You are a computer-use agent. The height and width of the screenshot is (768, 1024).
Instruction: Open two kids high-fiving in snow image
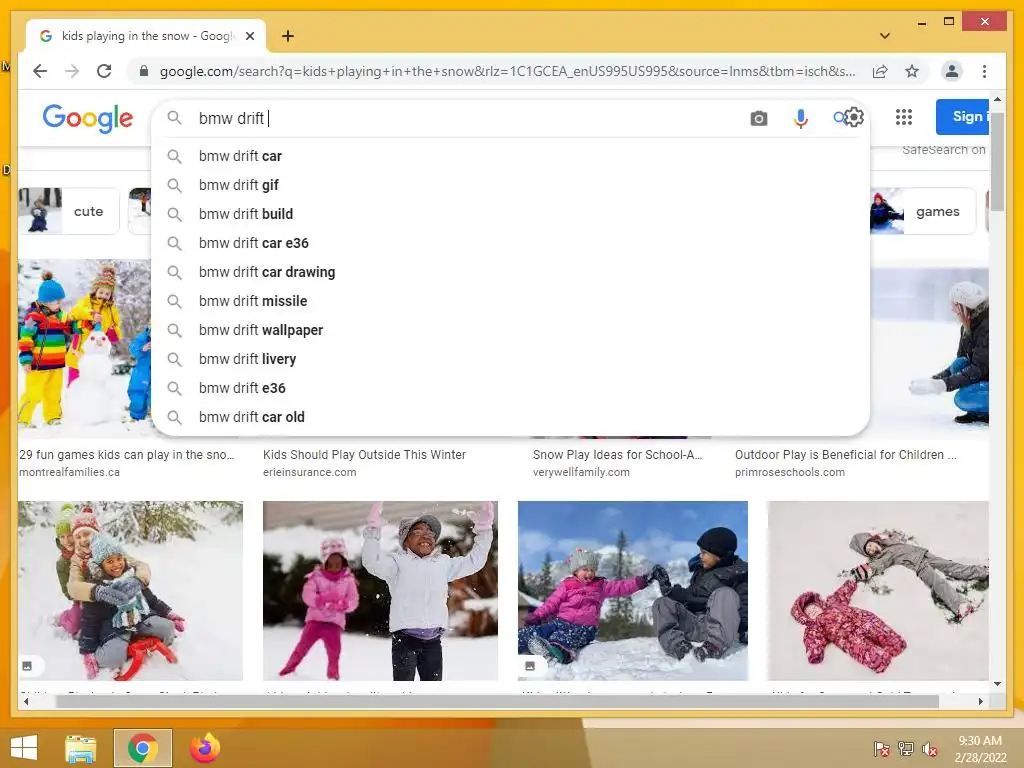click(633, 591)
